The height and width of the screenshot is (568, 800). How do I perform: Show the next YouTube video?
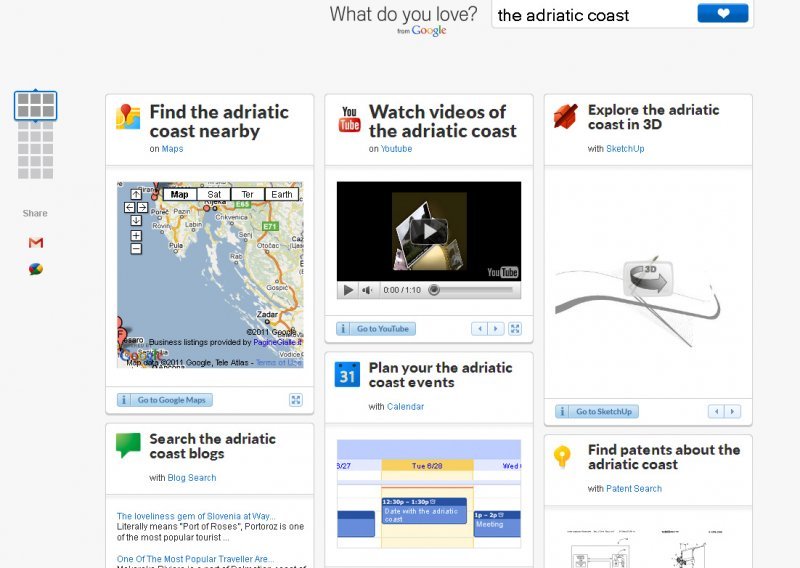tap(496, 329)
